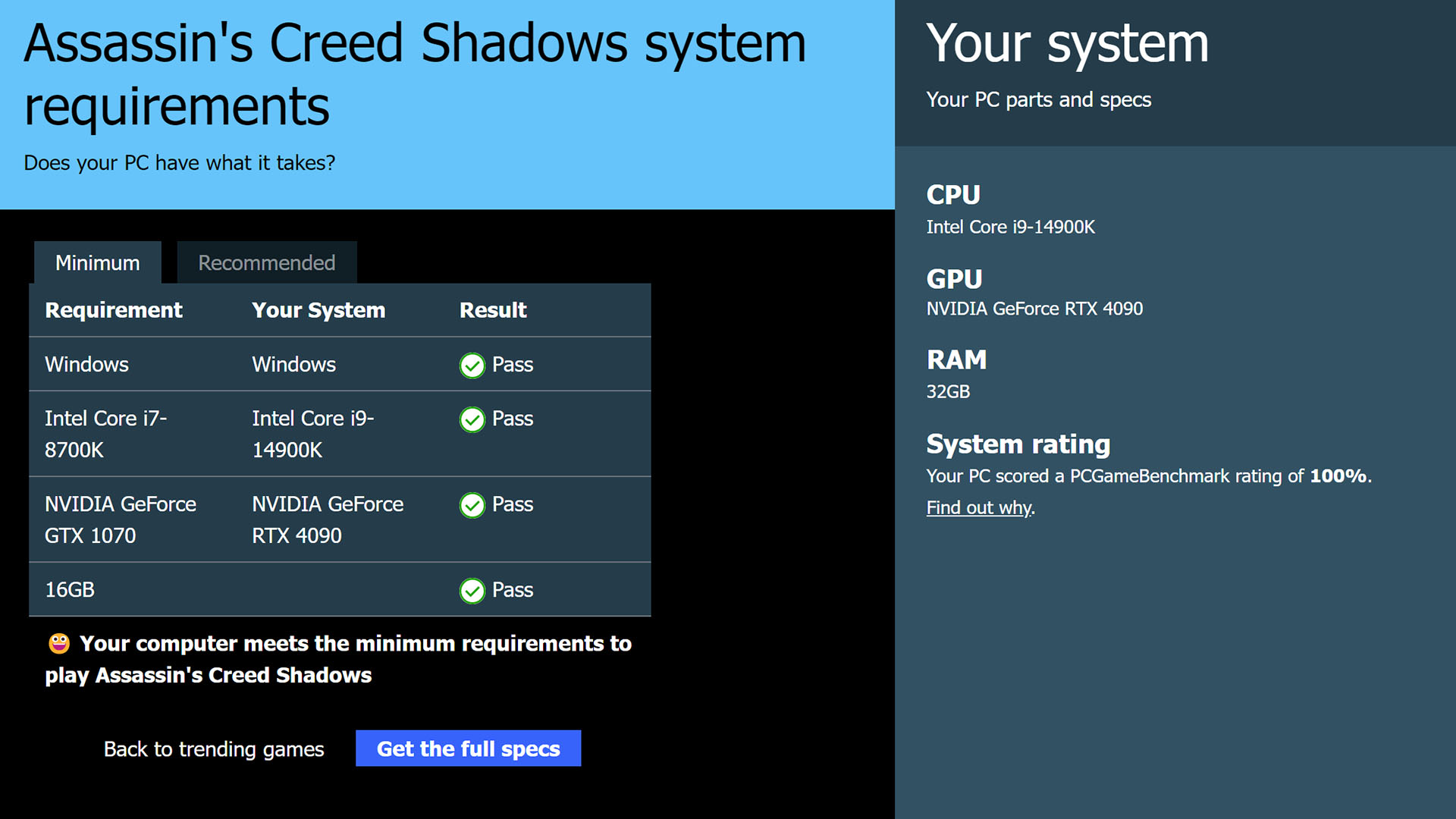The height and width of the screenshot is (819, 1456).
Task: Click the Pass text in the 16GB row
Action: pyautogui.click(x=513, y=590)
